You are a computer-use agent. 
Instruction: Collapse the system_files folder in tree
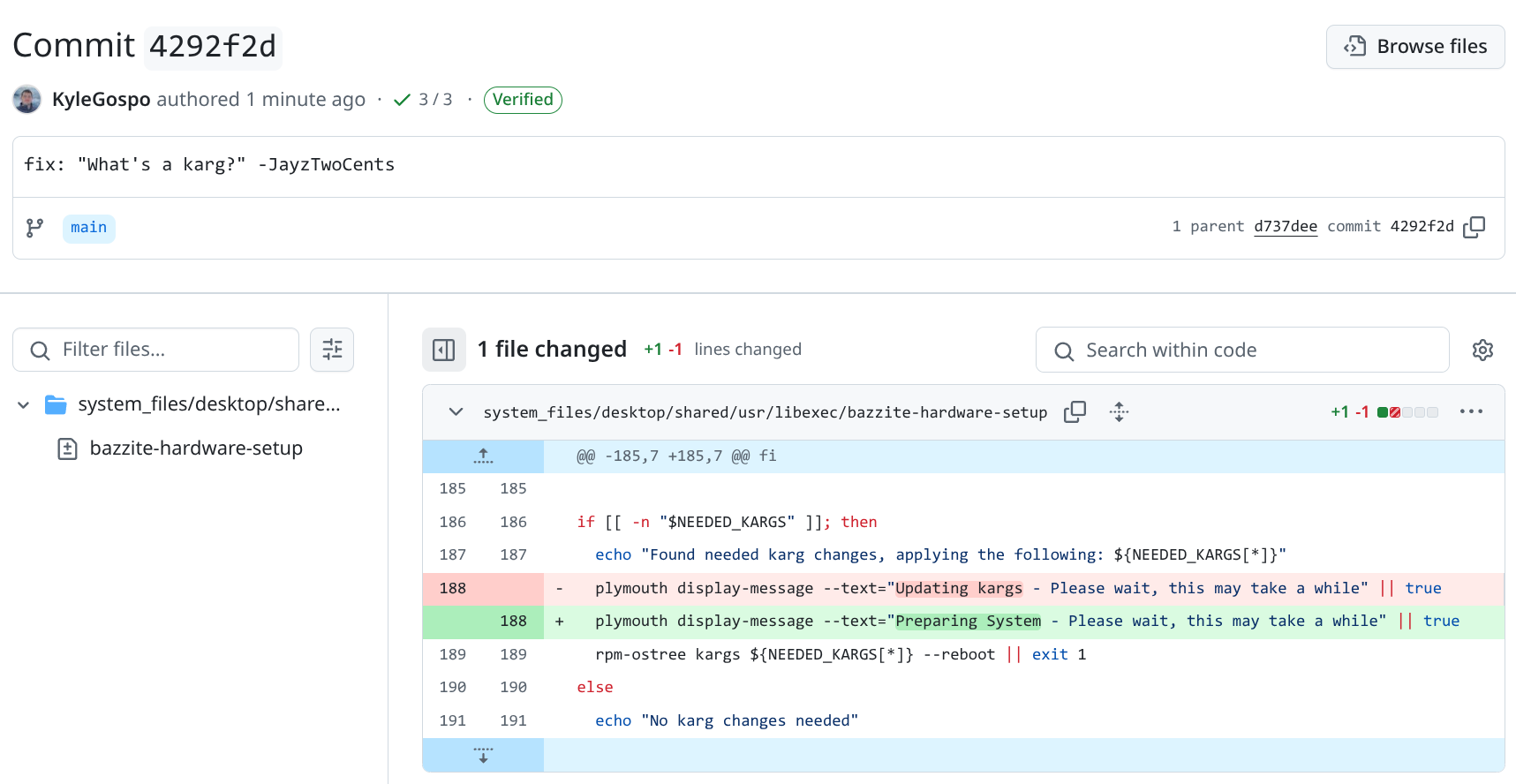(24, 405)
